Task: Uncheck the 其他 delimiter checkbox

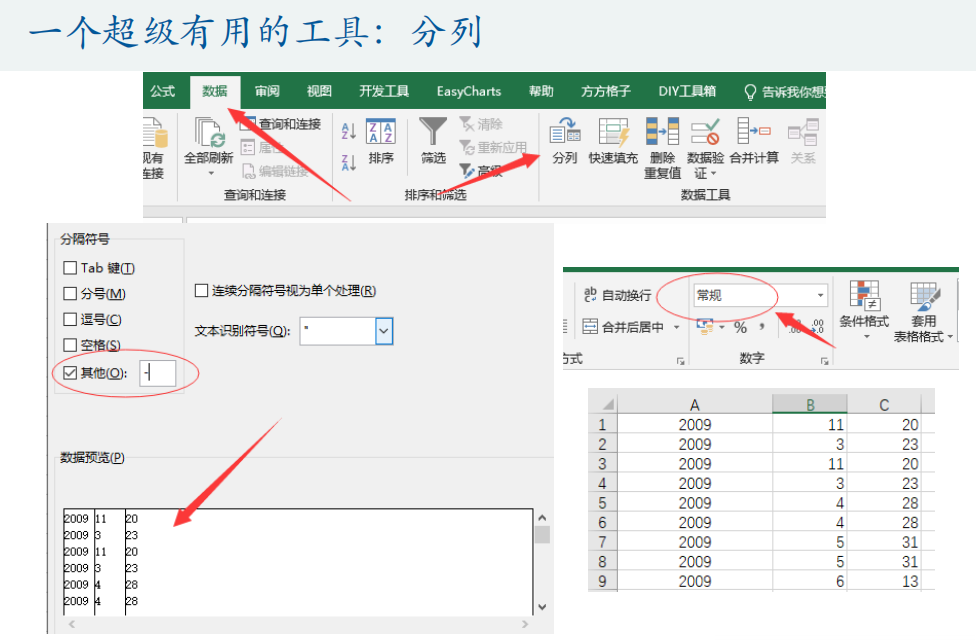Action: coord(70,373)
